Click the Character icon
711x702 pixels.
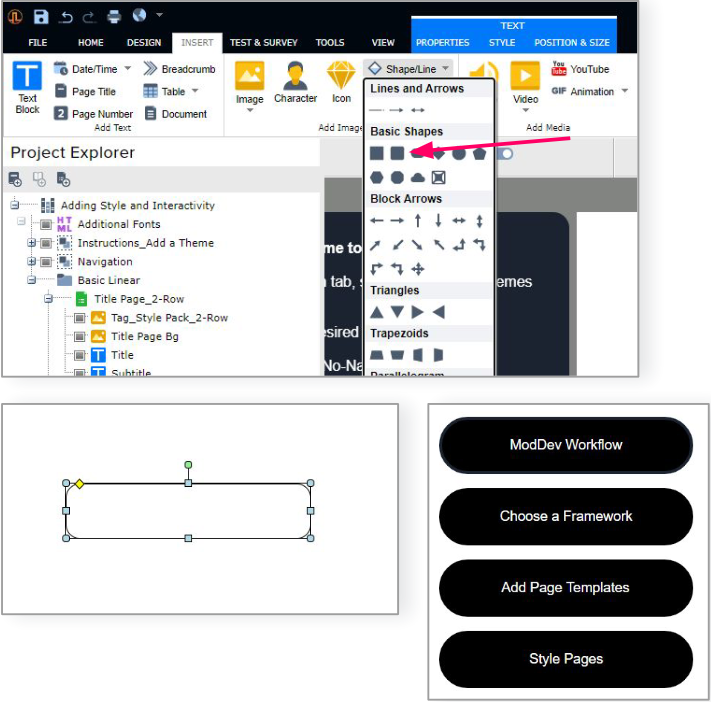(x=295, y=82)
